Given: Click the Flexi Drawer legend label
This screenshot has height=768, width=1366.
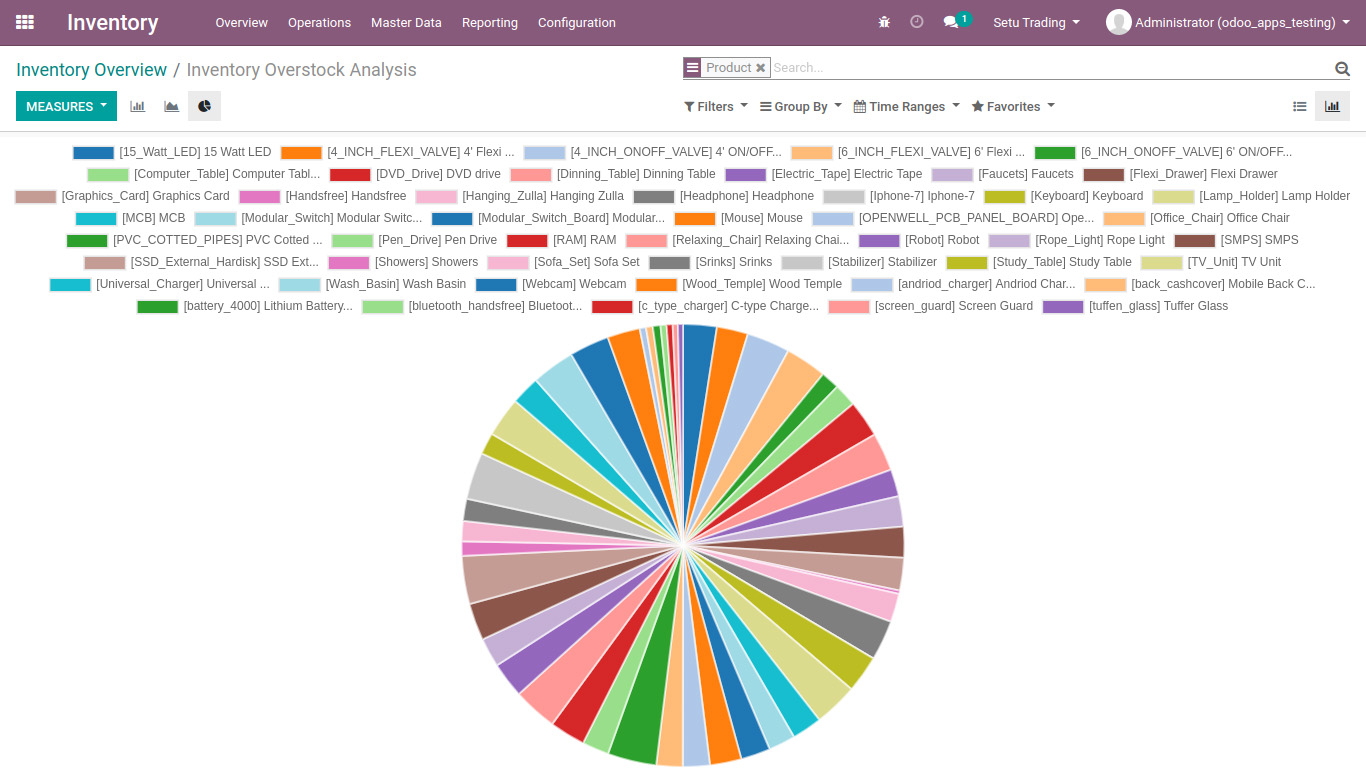Looking at the screenshot, I should pyautogui.click(x=1204, y=174).
